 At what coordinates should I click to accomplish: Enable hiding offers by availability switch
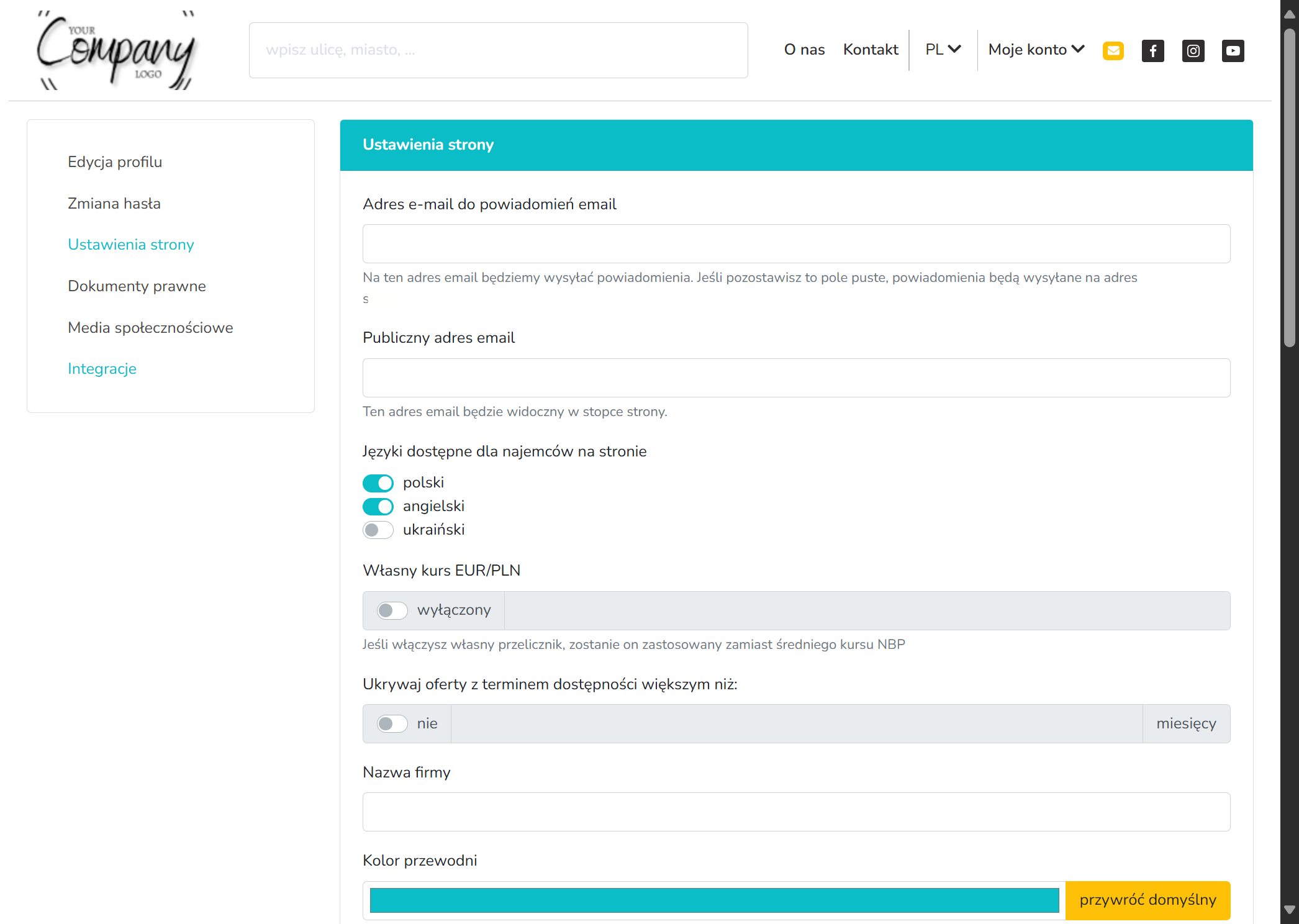392,723
